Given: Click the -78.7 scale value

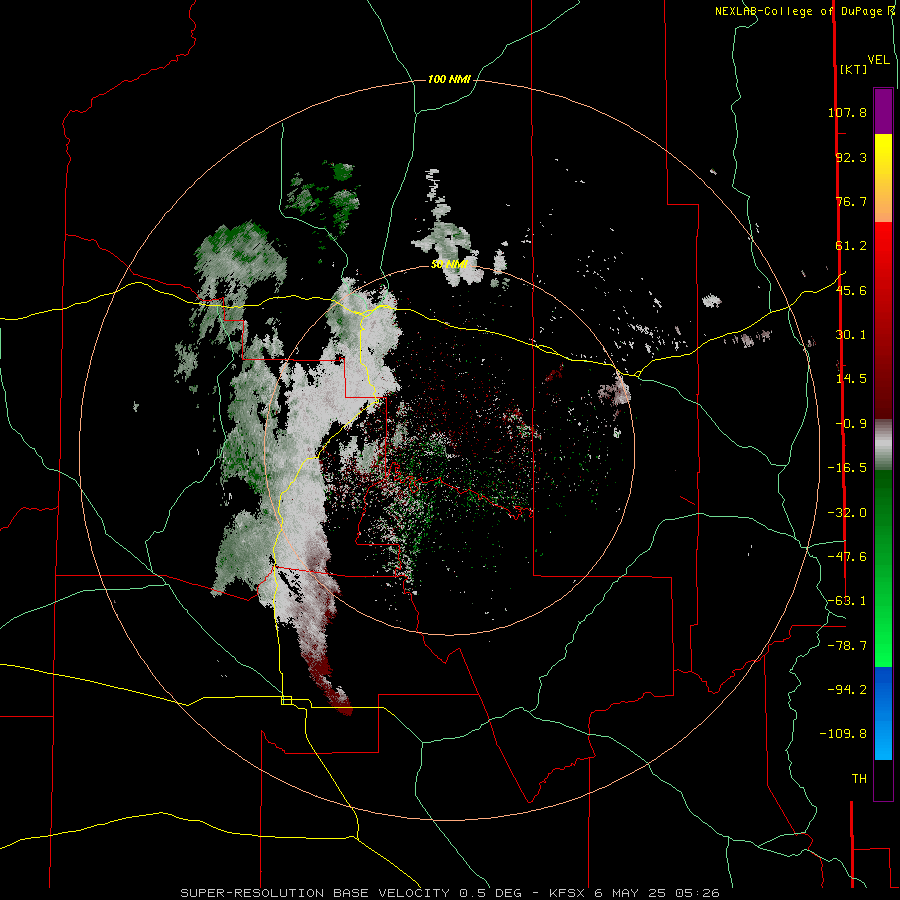Looking at the screenshot, I should coord(847,646).
